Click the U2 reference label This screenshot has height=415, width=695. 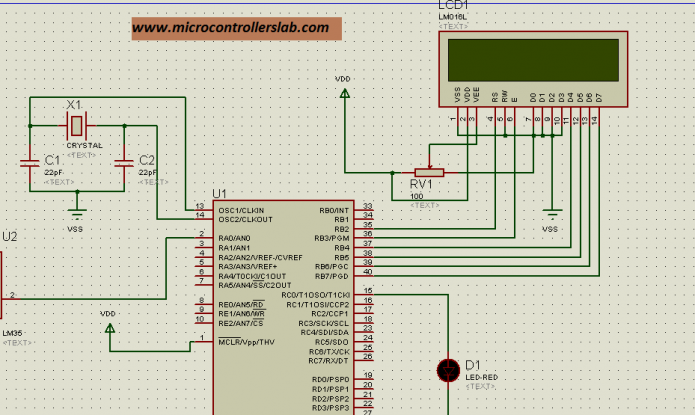[10, 237]
